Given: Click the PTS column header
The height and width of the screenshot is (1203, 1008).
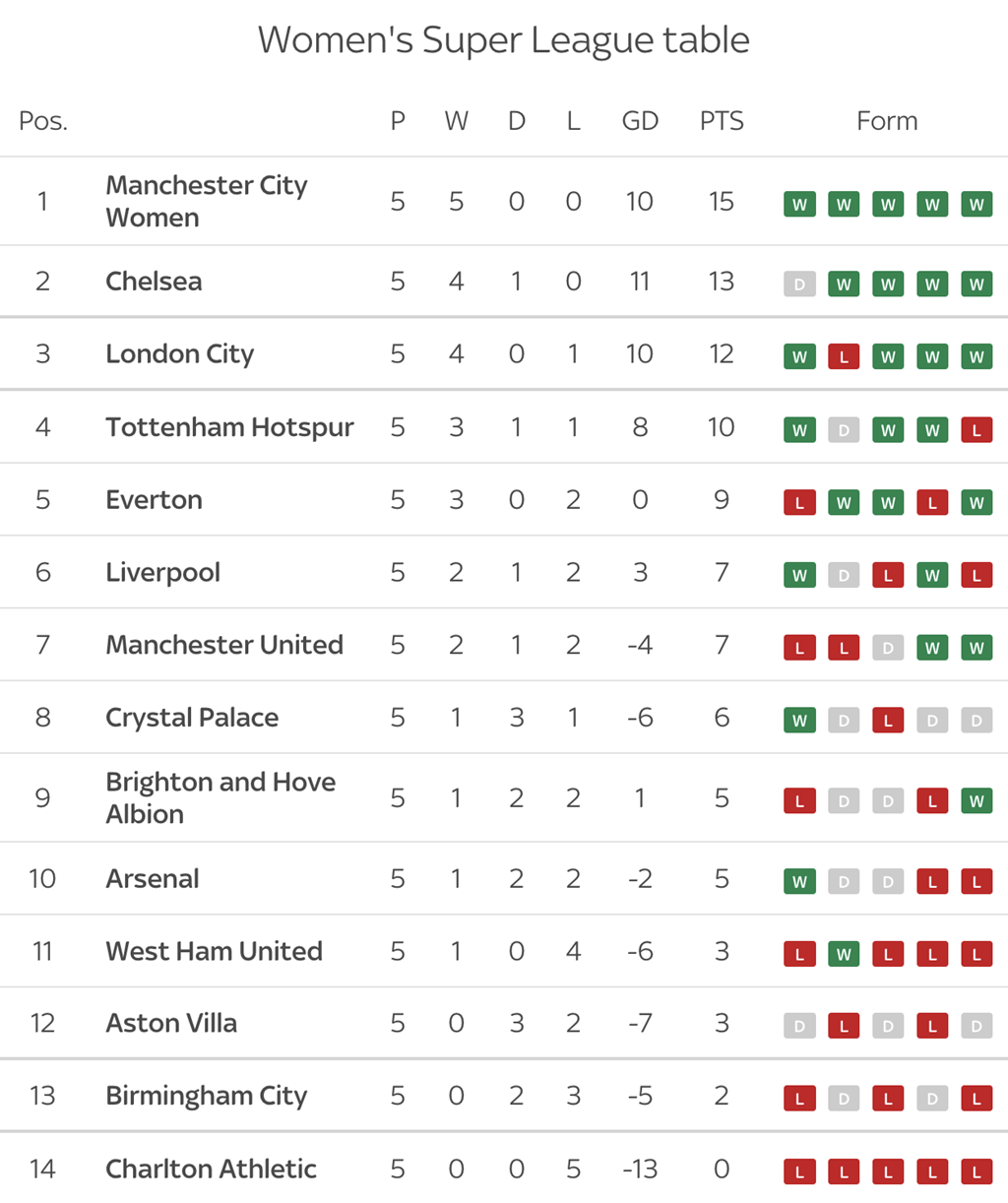Looking at the screenshot, I should pyautogui.click(x=722, y=121).
